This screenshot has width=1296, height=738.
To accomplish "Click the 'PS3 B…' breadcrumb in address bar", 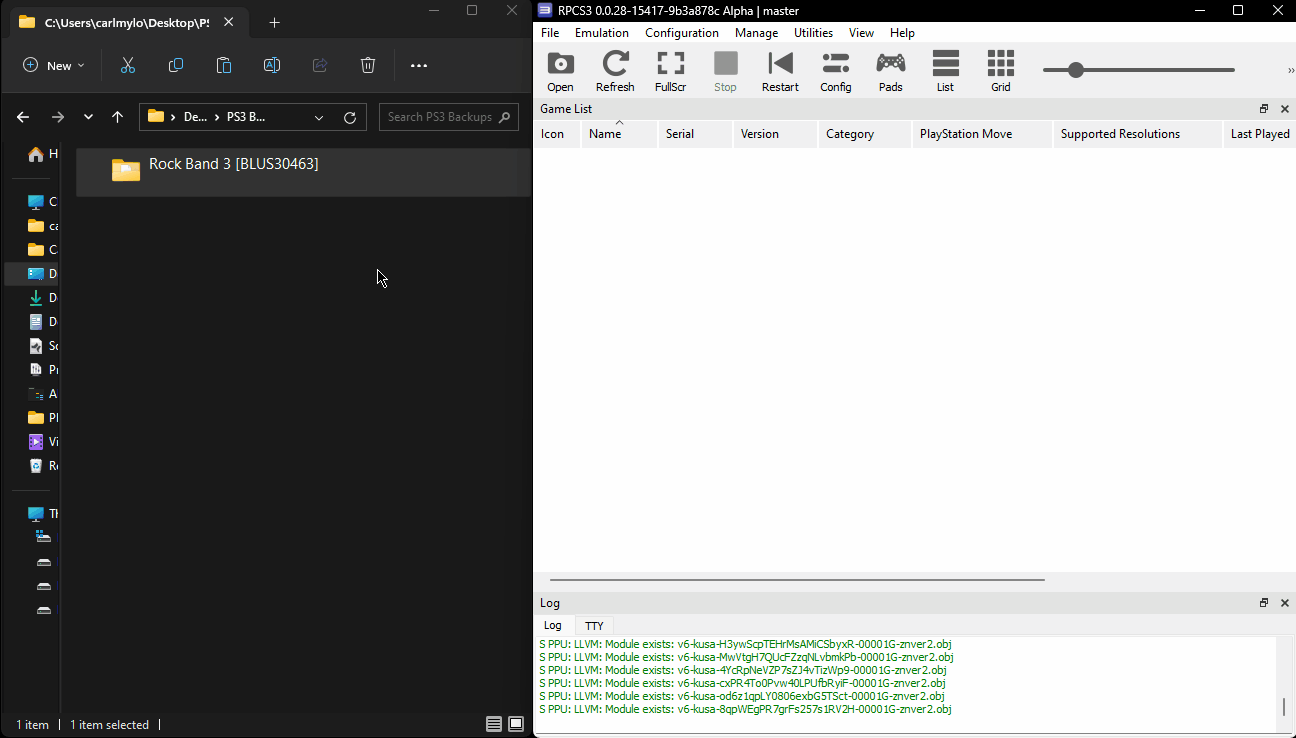I will click(246, 117).
